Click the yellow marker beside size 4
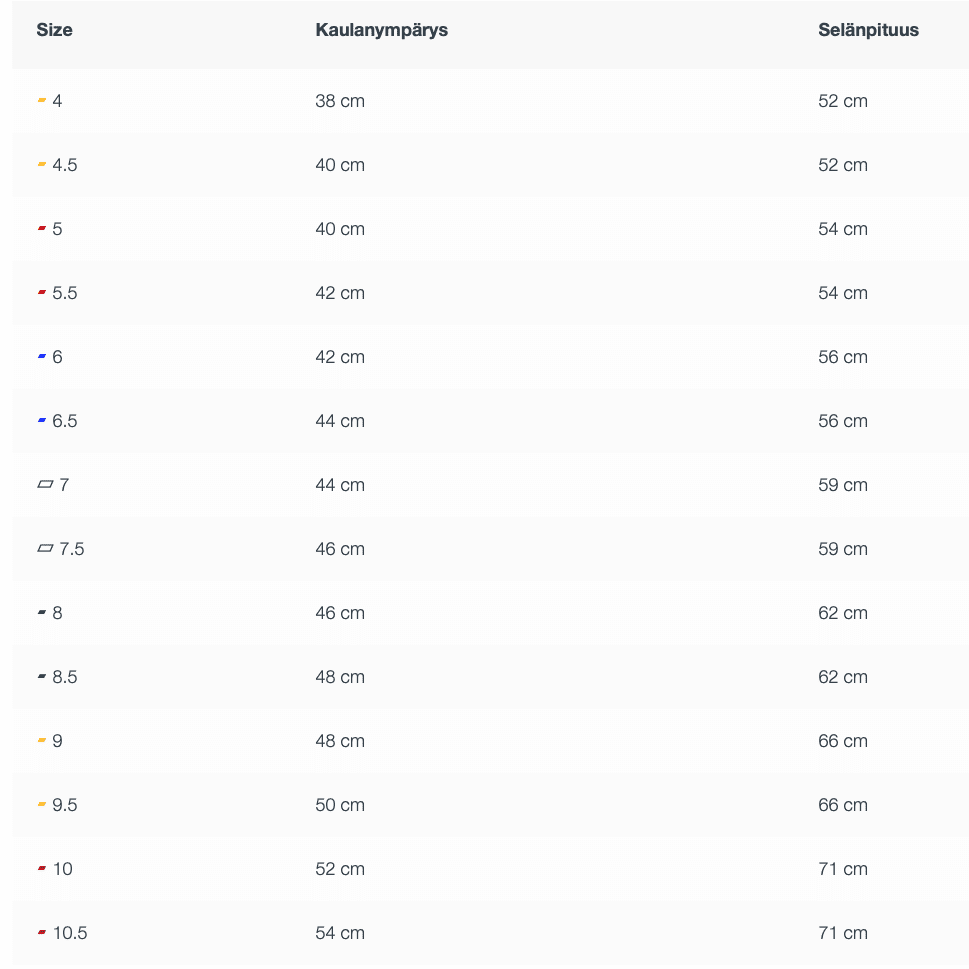The height and width of the screenshot is (969, 969). tap(42, 101)
